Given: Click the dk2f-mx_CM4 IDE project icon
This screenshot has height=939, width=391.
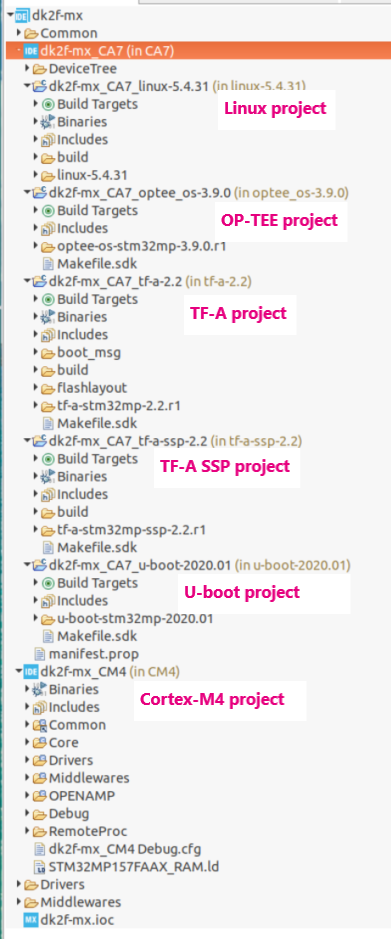Looking at the screenshot, I should coord(31,671).
